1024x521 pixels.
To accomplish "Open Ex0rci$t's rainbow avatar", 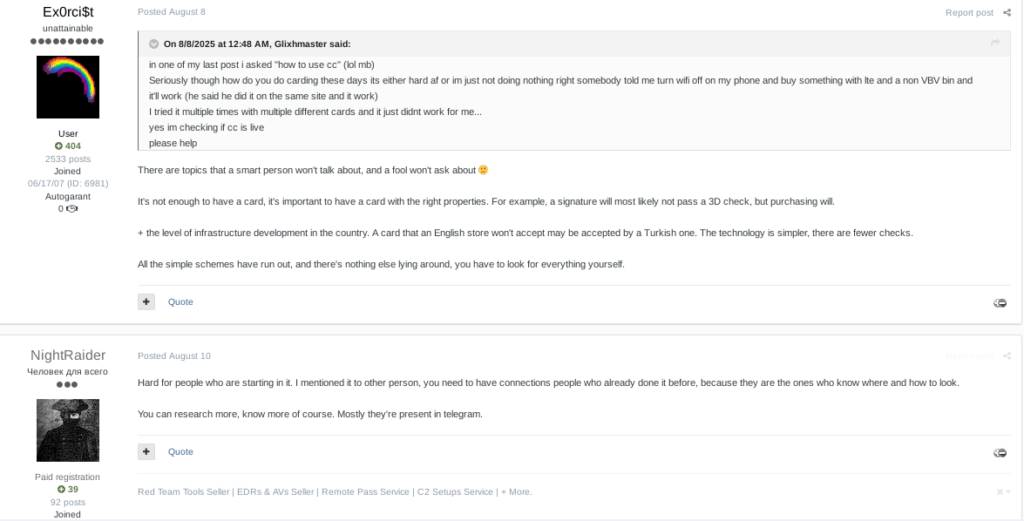I will coord(68,88).
